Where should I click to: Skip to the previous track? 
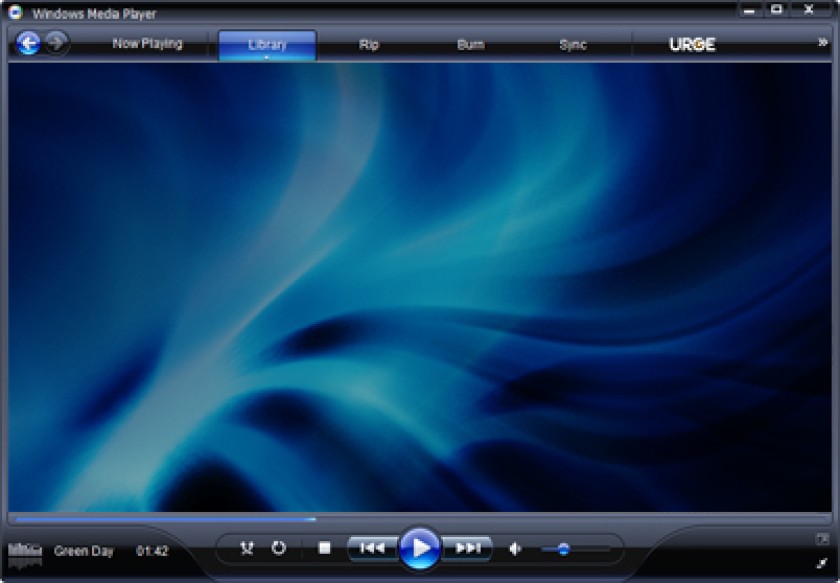pyautogui.click(x=372, y=548)
